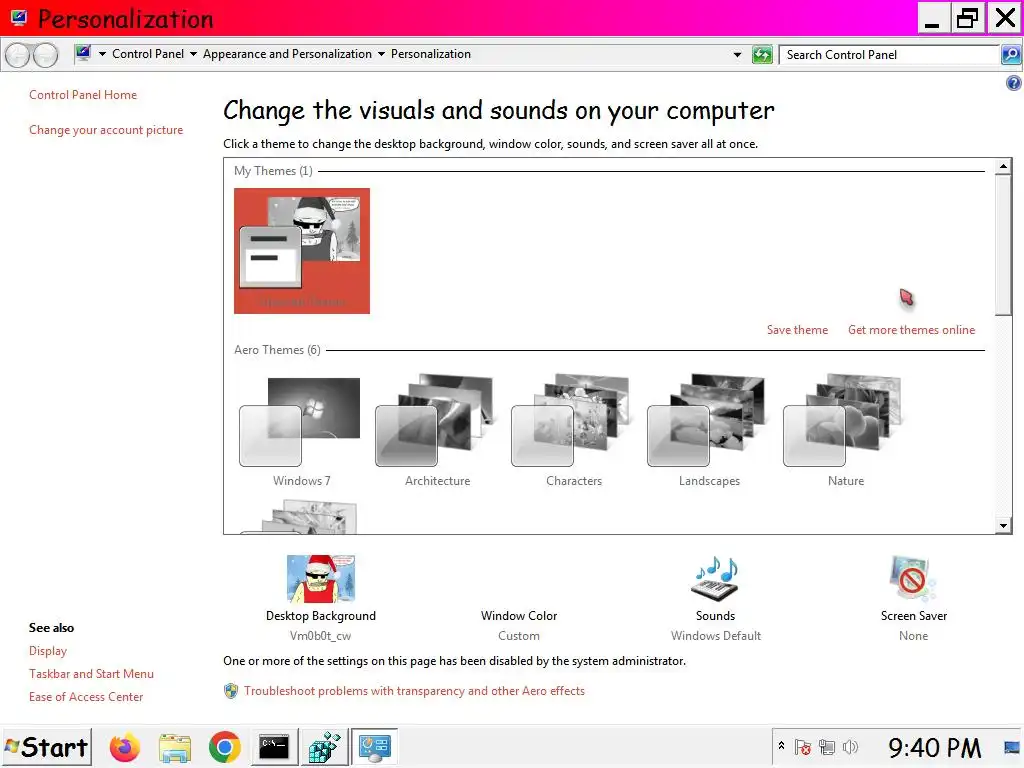Click the shield icon beside Troubleshoot link

(231, 691)
